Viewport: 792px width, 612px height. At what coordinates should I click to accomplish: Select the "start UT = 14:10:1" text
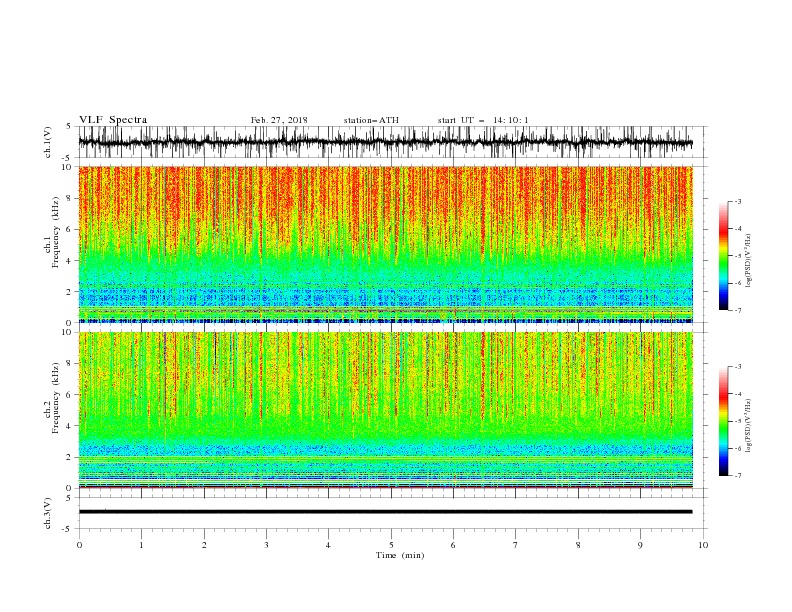pos(483,120)
